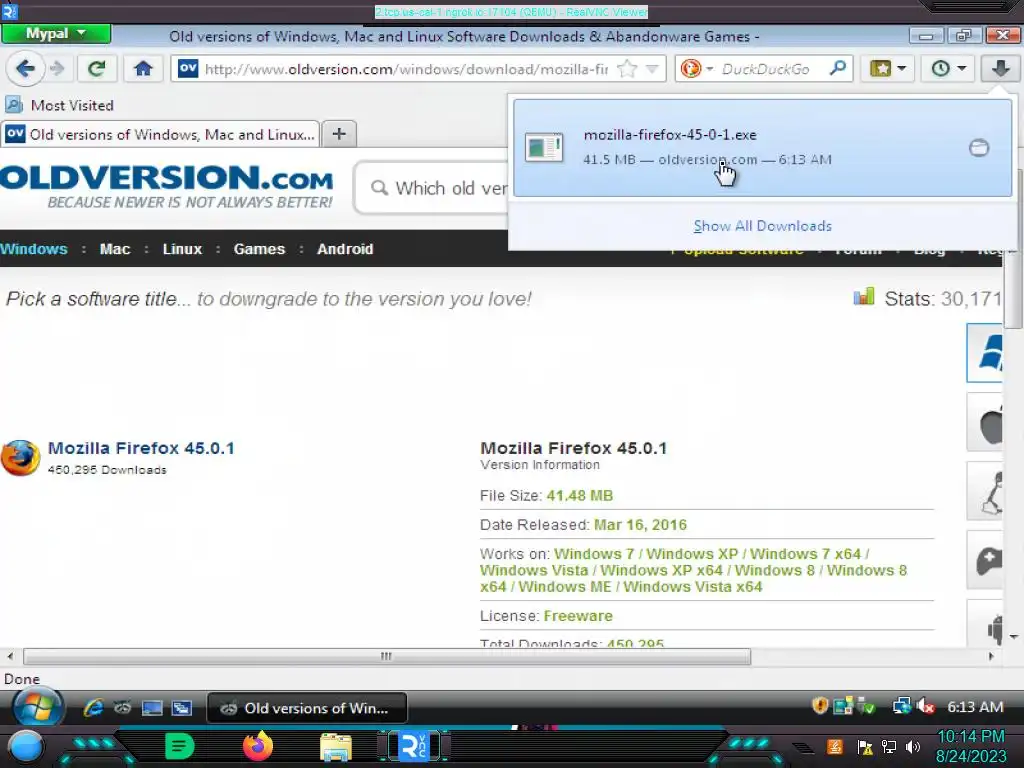The image size is (1024, 768).
Task: Select Games in the site navigation
Action: click(259, 249)
